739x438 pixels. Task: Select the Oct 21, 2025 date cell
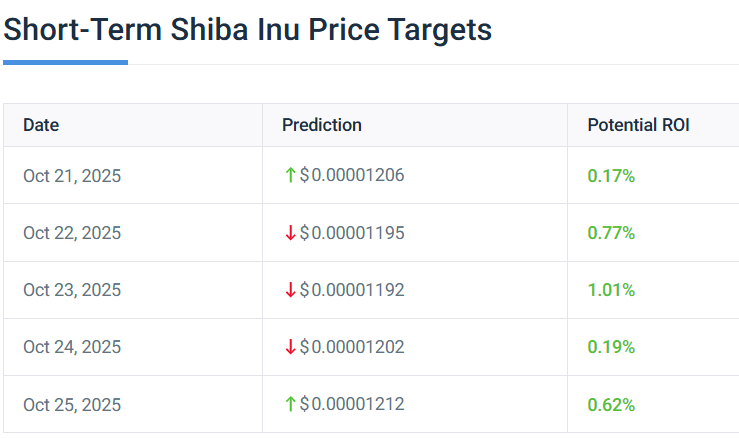click(72, 176)
